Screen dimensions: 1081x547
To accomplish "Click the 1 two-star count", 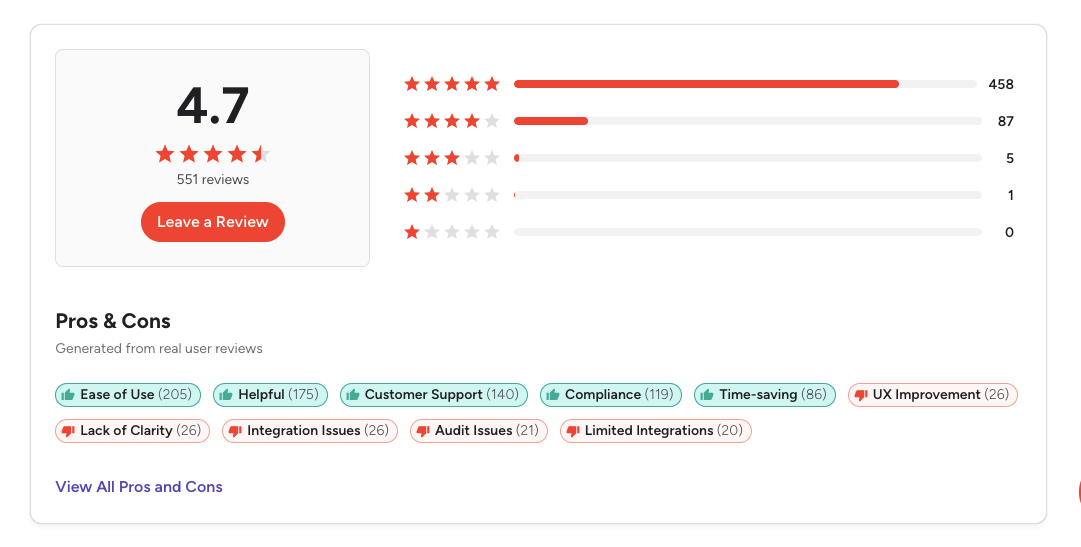I will (x=1011, y=195).
